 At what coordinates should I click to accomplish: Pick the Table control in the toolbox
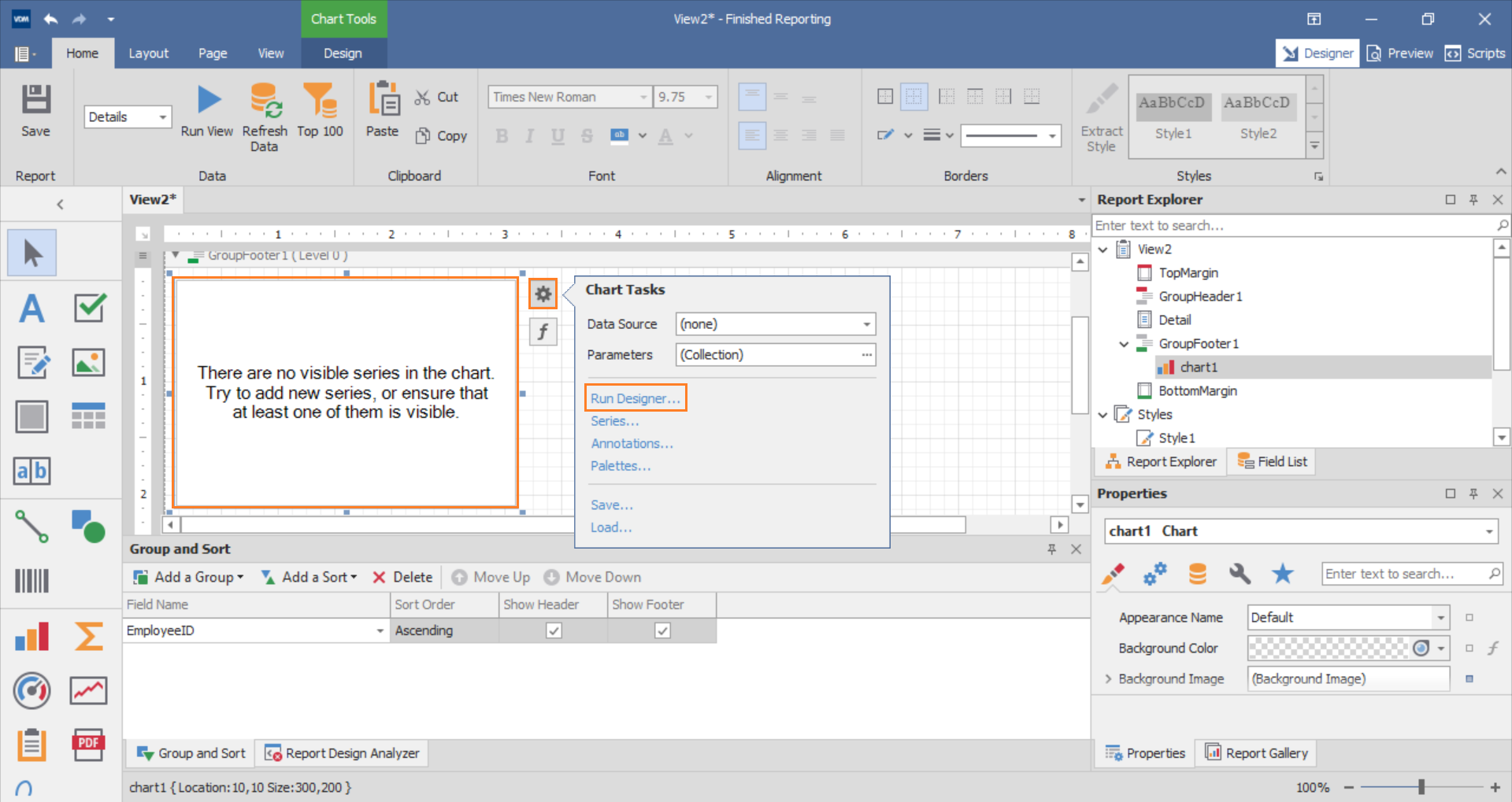tap(89, 416)
